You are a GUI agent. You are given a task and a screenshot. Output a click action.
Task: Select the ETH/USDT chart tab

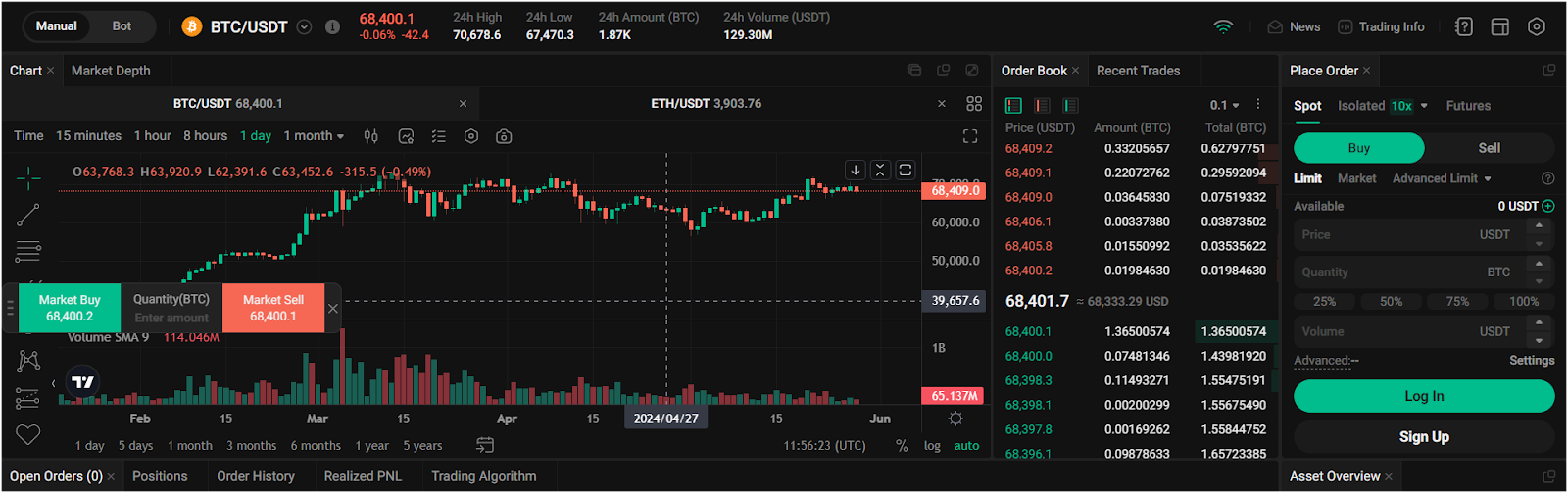[706, 103]
